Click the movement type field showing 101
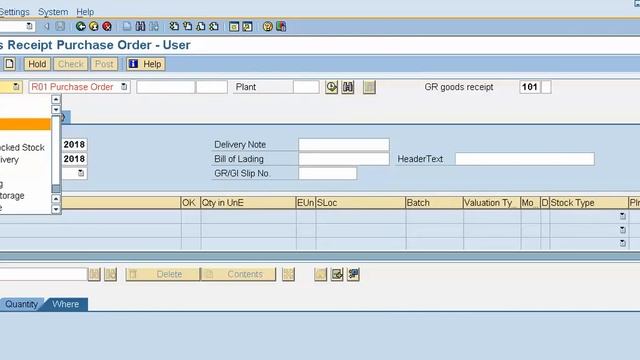Screen dimensions: 640x360 click(x=530, y=87)
